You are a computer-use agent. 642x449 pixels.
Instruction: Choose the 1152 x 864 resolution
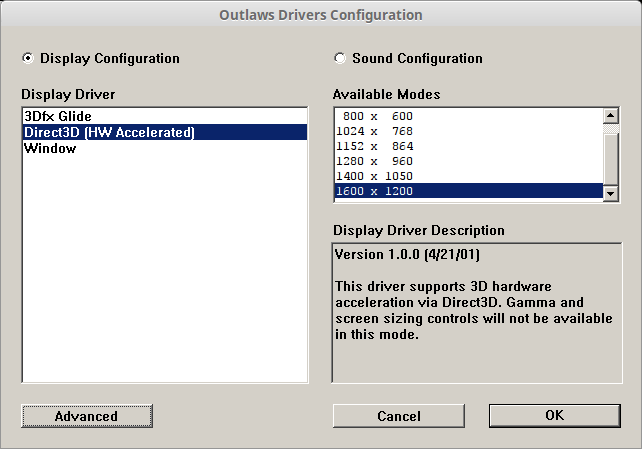coord(469,146)
